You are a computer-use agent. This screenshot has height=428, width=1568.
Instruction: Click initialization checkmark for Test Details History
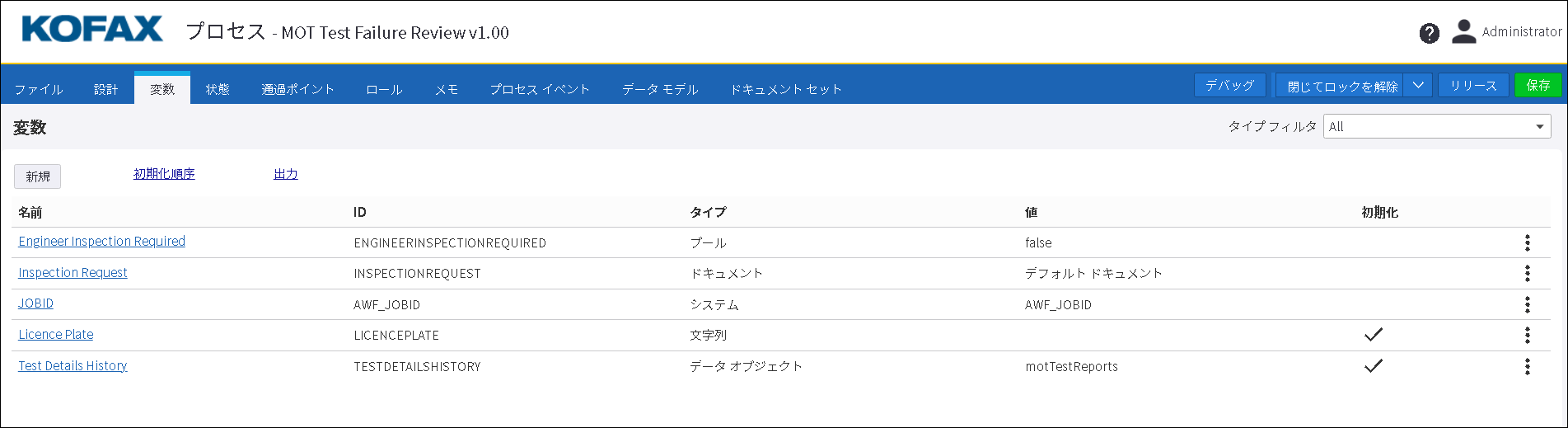click(1373, 366)
